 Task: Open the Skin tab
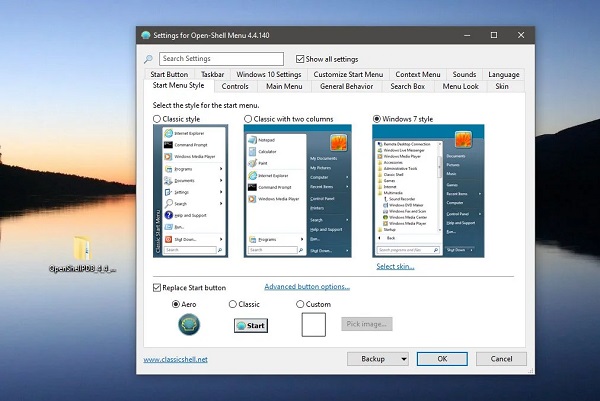coord(502,86)
